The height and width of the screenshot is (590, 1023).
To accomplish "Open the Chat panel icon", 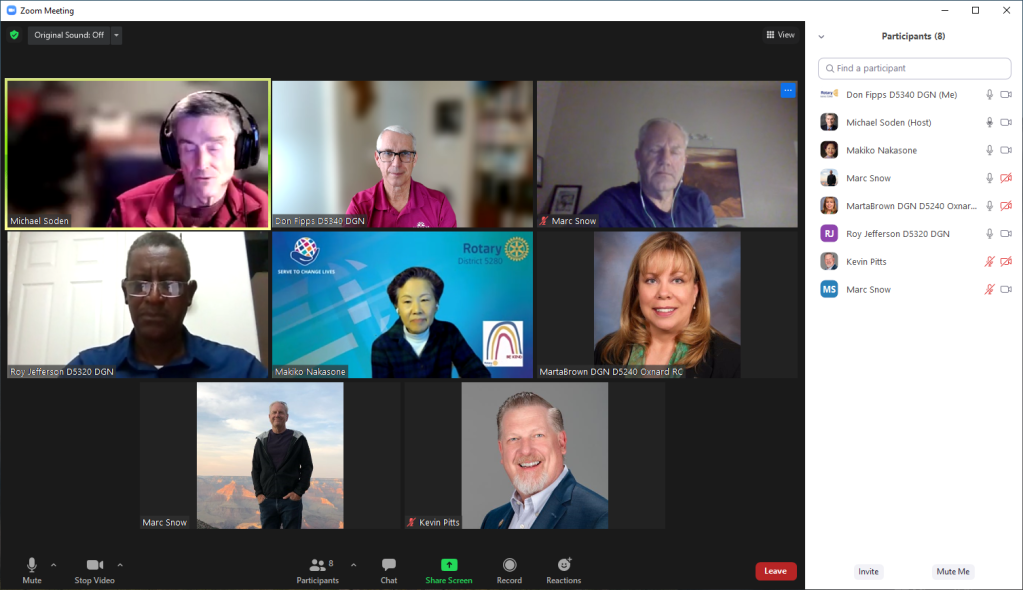I will (389, 565).
